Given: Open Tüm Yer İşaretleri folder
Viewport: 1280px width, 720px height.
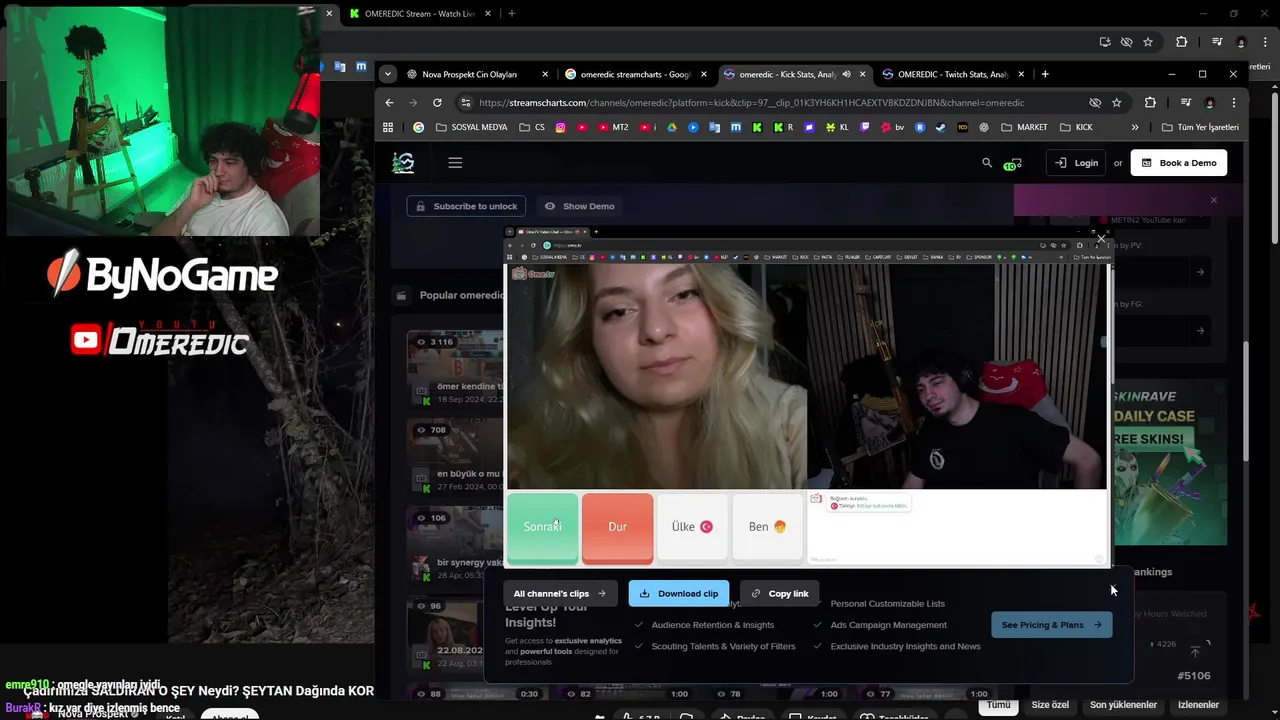Looking at the screenshot, I should (x=1200, y=127).
